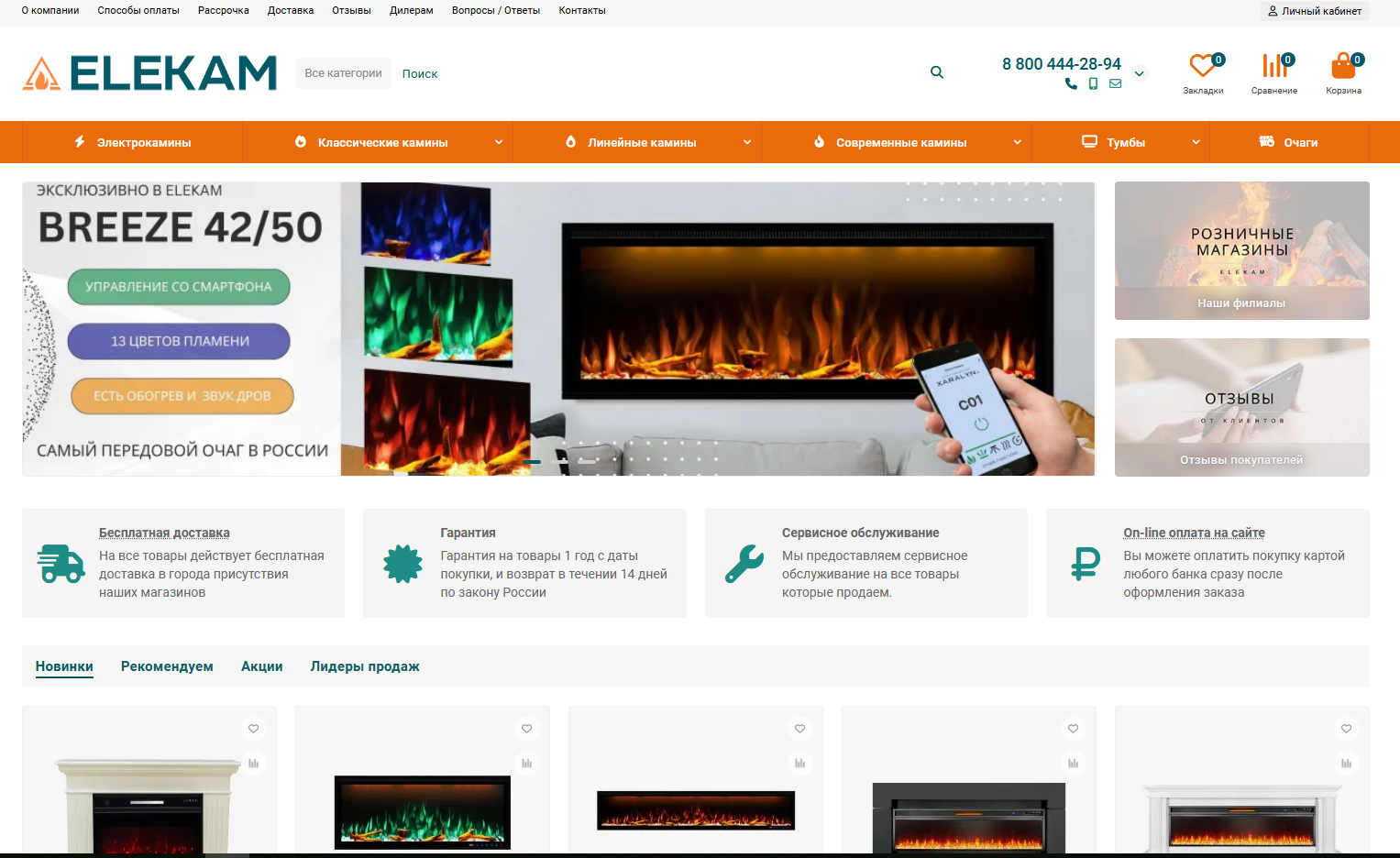This screenshot has width=1400, height=858.
Task: Open Закладки heart wishlist icon
Action: coord(1203,66)
